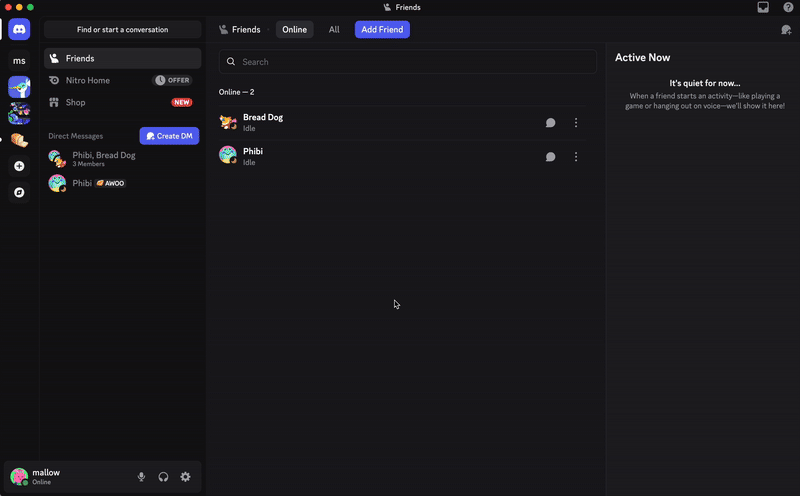Click the "Phibi" name in friends list
The image size is (800, 496).
pyautogui.click(x=253, y=151)
